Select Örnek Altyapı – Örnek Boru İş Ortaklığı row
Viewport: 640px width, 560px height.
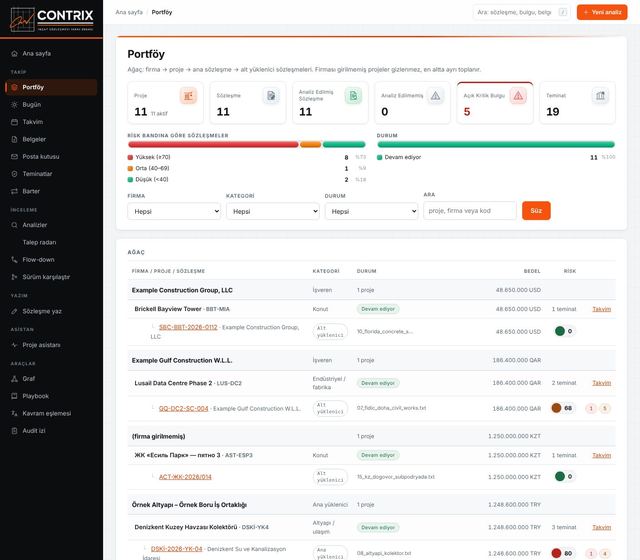pos(371,505)
